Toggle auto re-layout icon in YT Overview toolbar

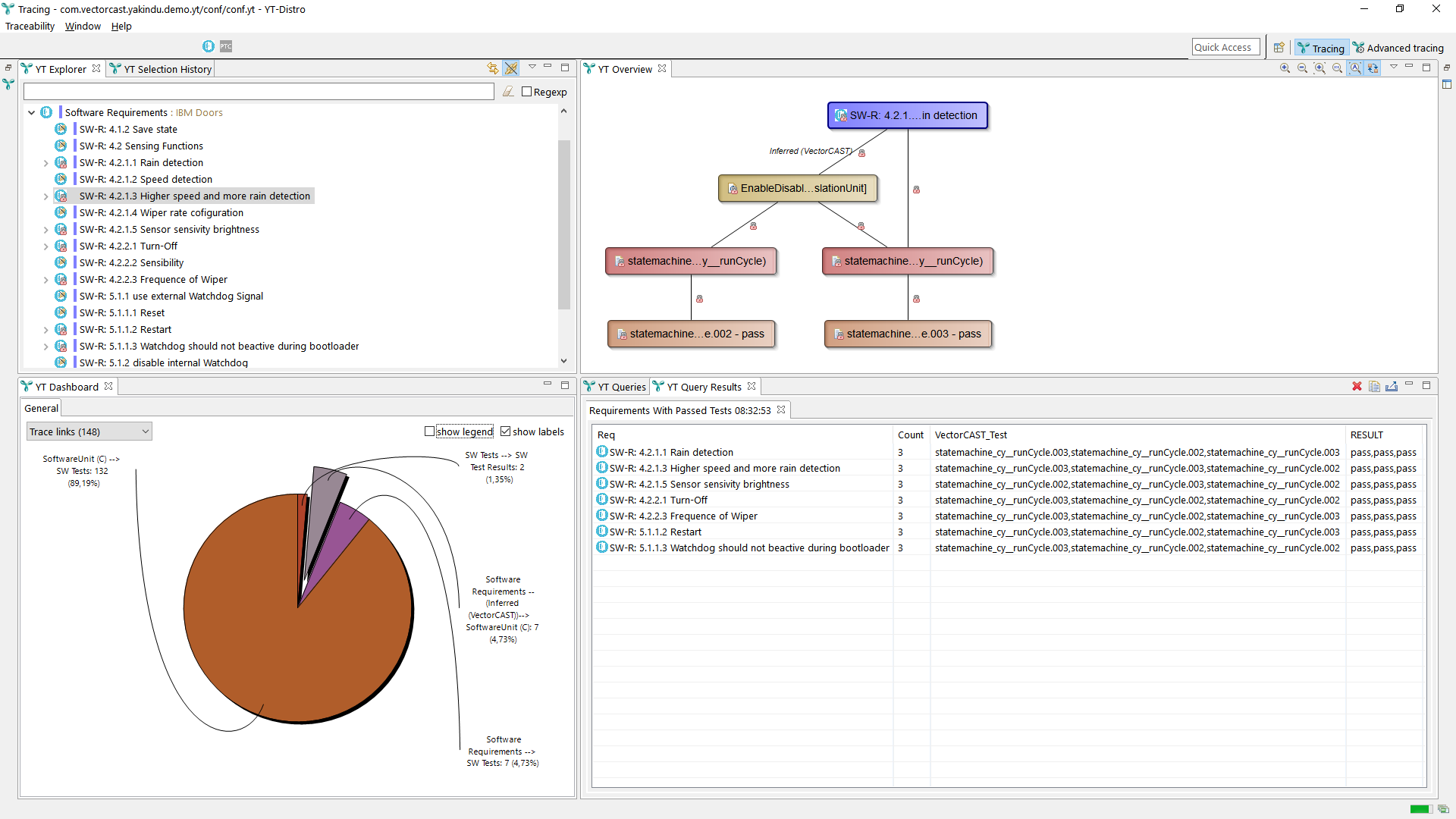[x=1373, y=68]
